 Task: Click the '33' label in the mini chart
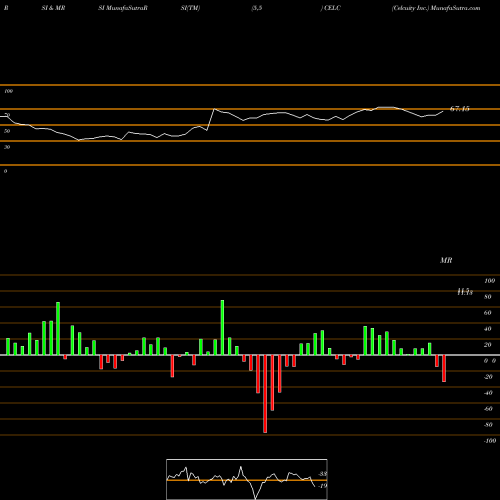tap(323, 474)
